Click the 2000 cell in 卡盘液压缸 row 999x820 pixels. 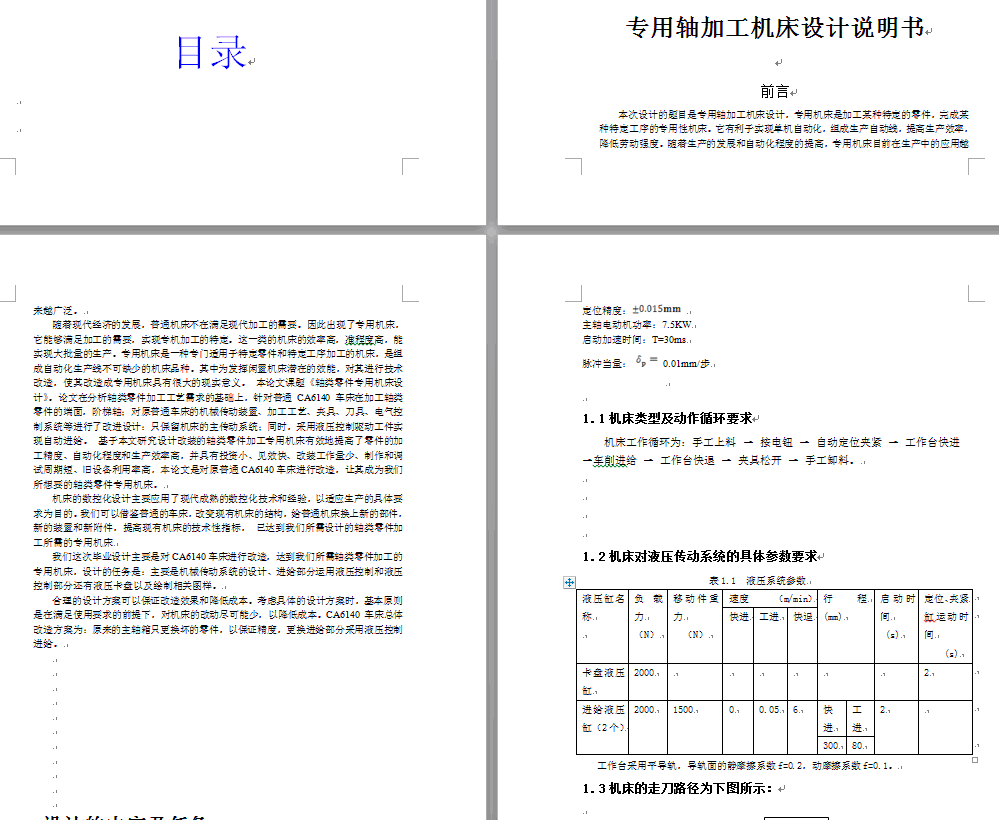(x=648, y=681)
